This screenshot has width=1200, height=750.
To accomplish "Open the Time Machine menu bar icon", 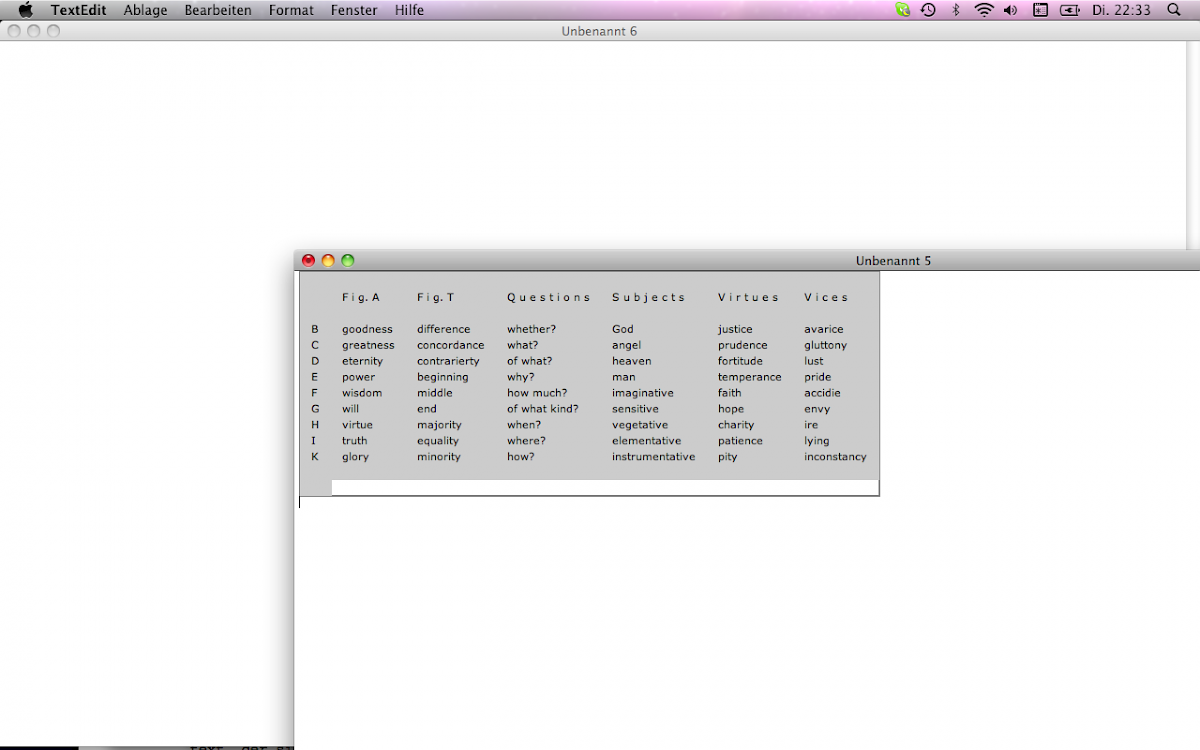I will pos(928,10).
